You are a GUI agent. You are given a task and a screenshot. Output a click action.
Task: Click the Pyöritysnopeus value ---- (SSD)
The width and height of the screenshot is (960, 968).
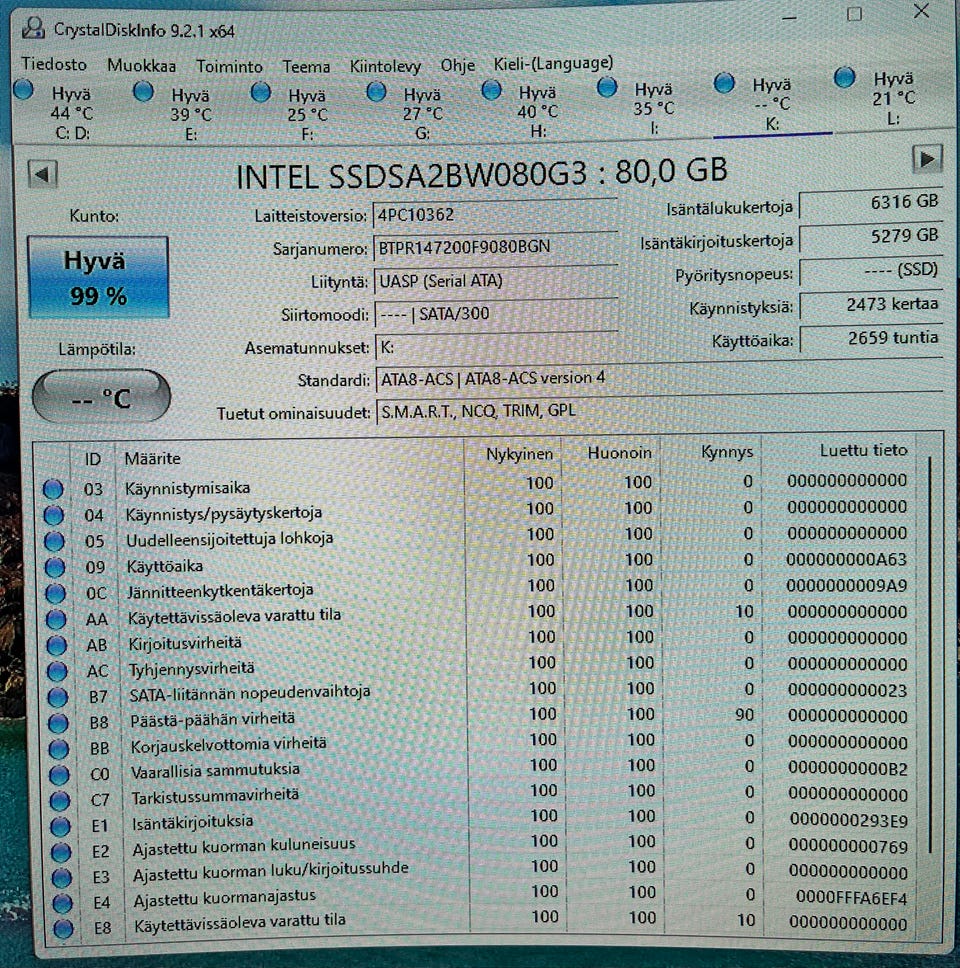(x=870, y=270)
